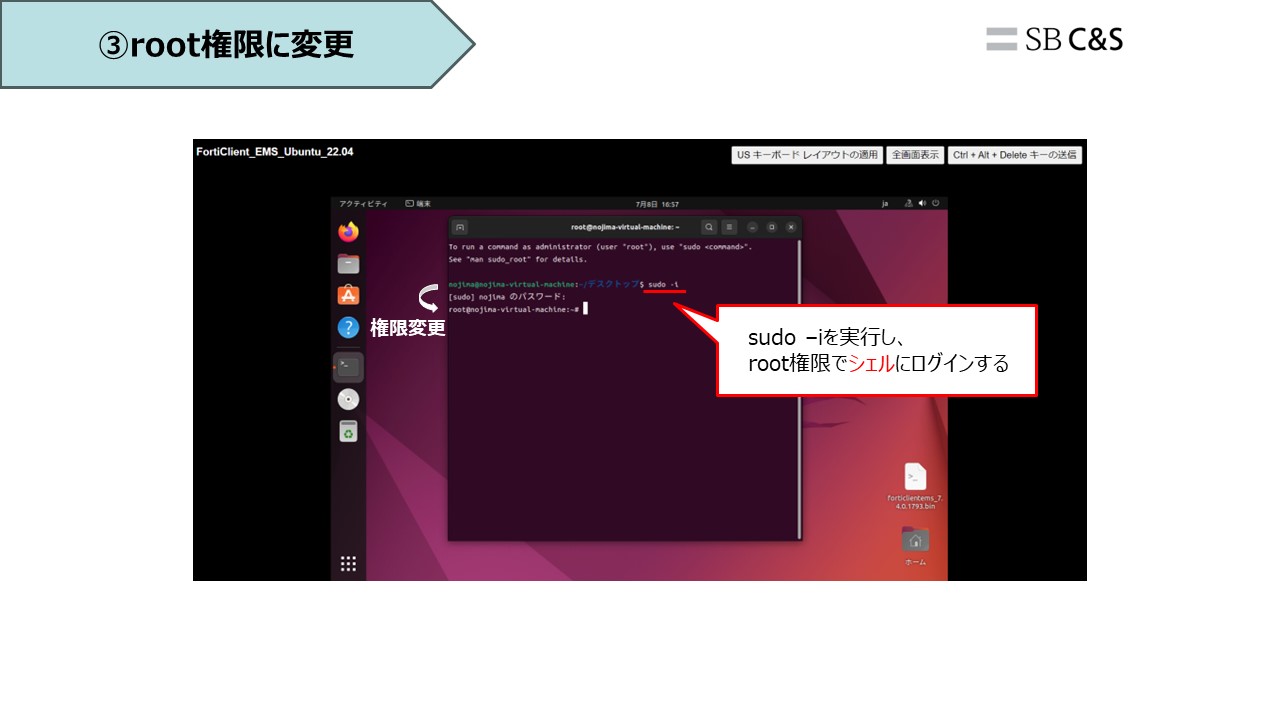Click the 全画面表示 button

[x=915, y=155]
